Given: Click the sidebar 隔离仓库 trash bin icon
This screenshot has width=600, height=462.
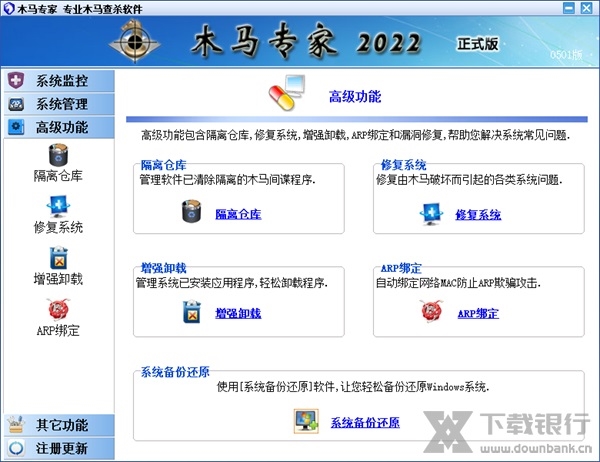Looking at the screenshot, I should click(58, 155).
